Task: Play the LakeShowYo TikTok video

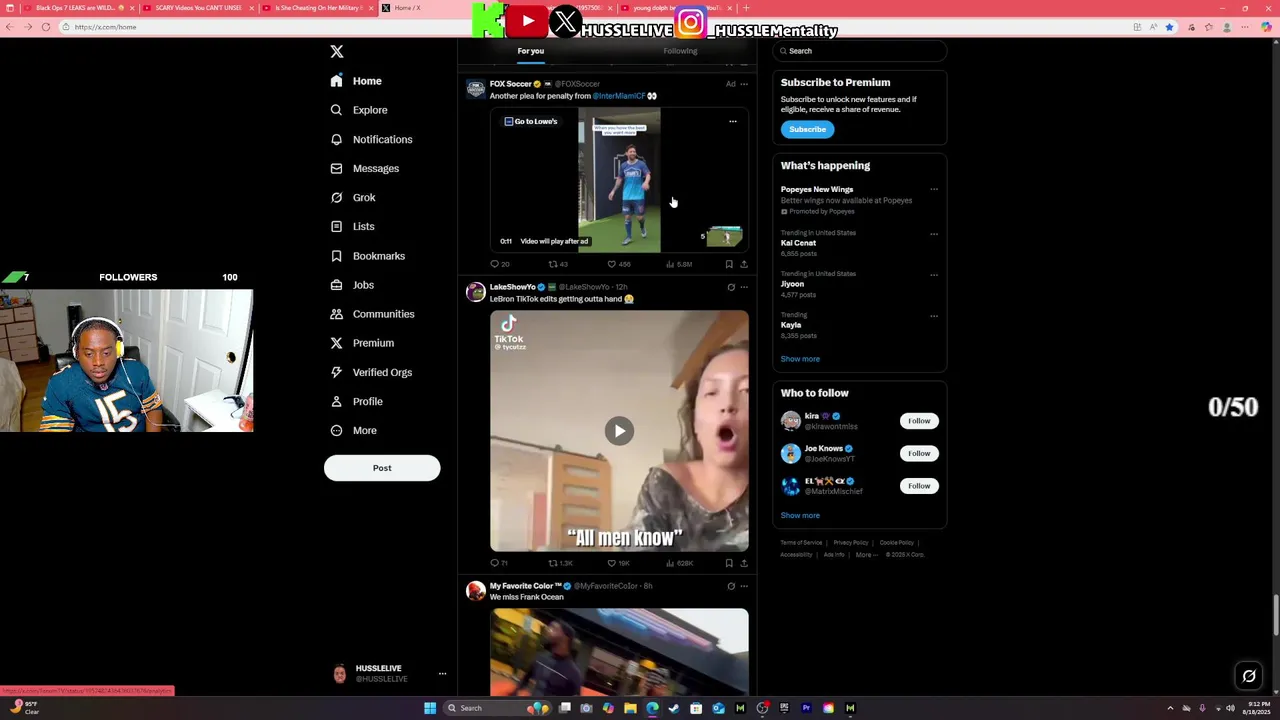Action: tap(619, 431)
